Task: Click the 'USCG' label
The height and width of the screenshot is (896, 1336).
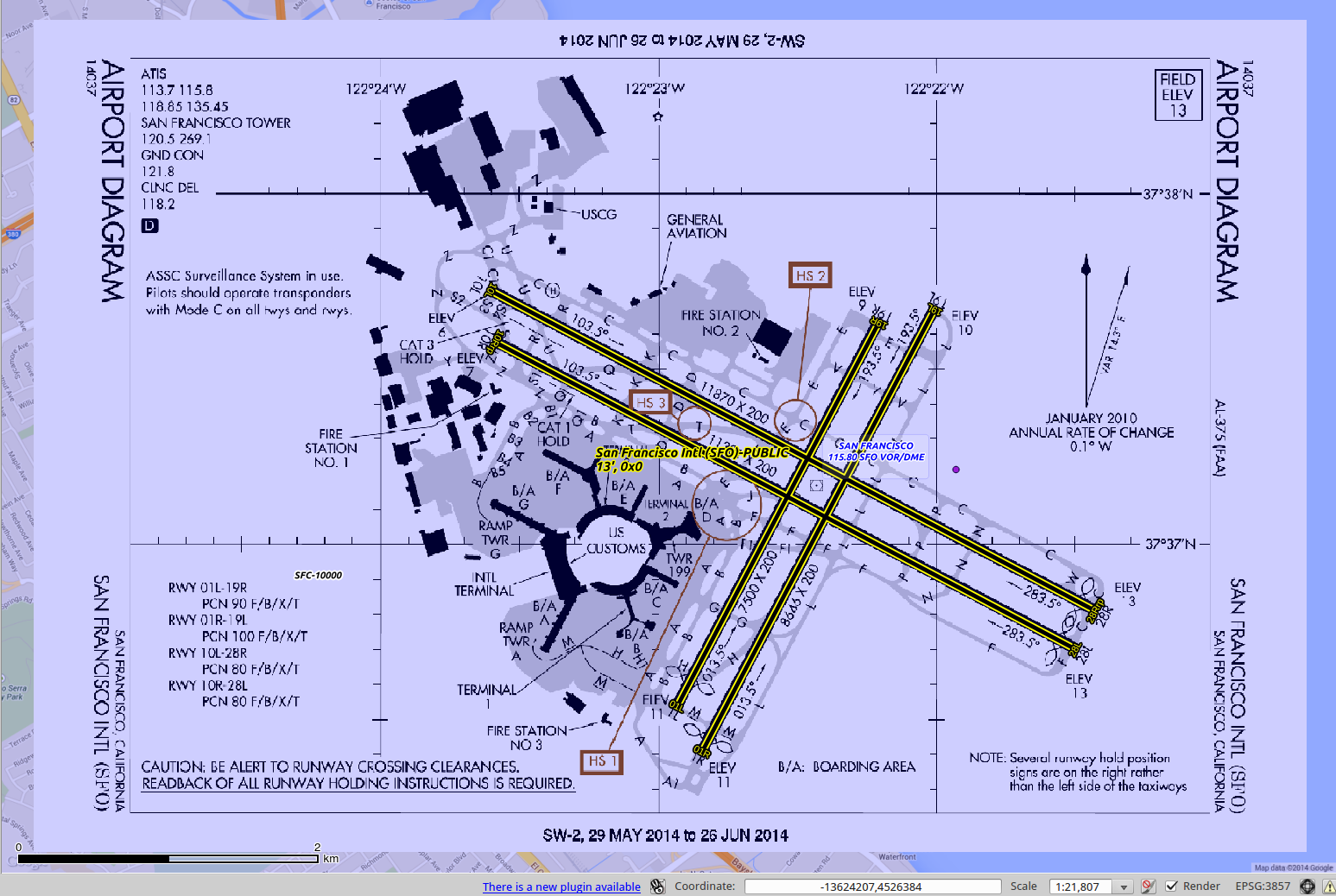Action: [x=598, y=214]
